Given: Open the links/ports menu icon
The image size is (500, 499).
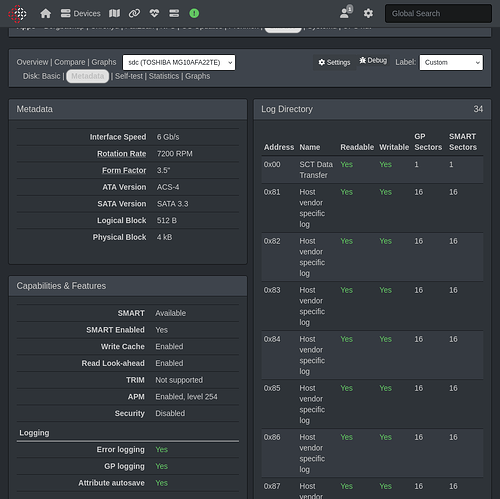Looking at the screenshot, I should [x=134, y=14].
